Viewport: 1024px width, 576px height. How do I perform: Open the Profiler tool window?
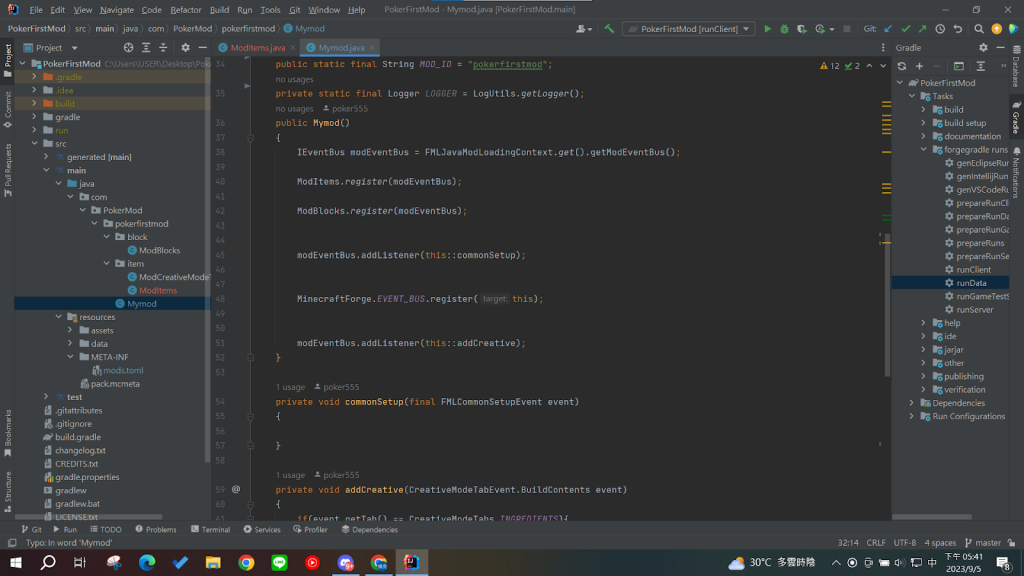(310, 530)
